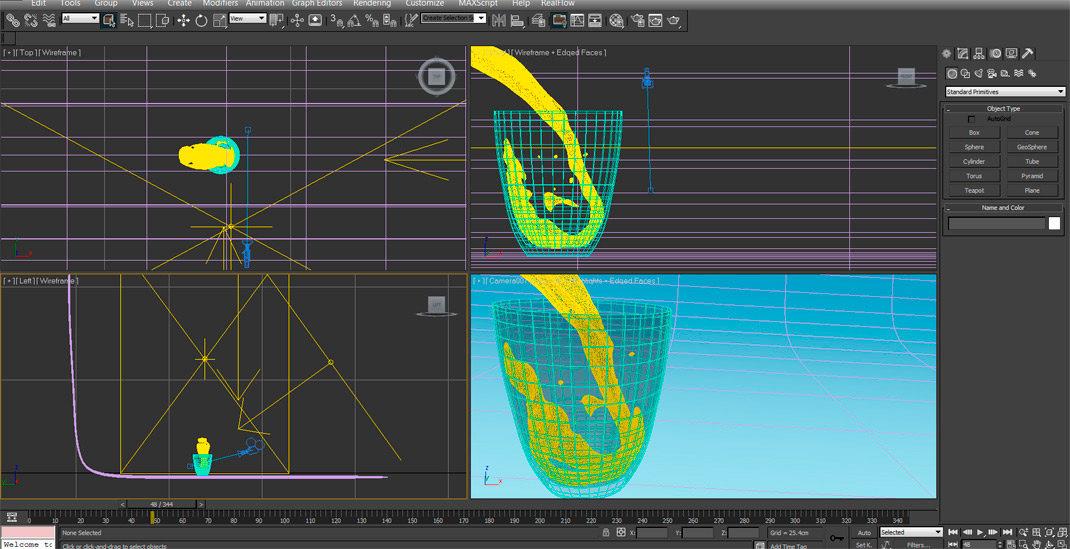Open the Render Setup teapot icon
Image resolution: width=1070 pixels, height=549 pixels.
(637, 20)
